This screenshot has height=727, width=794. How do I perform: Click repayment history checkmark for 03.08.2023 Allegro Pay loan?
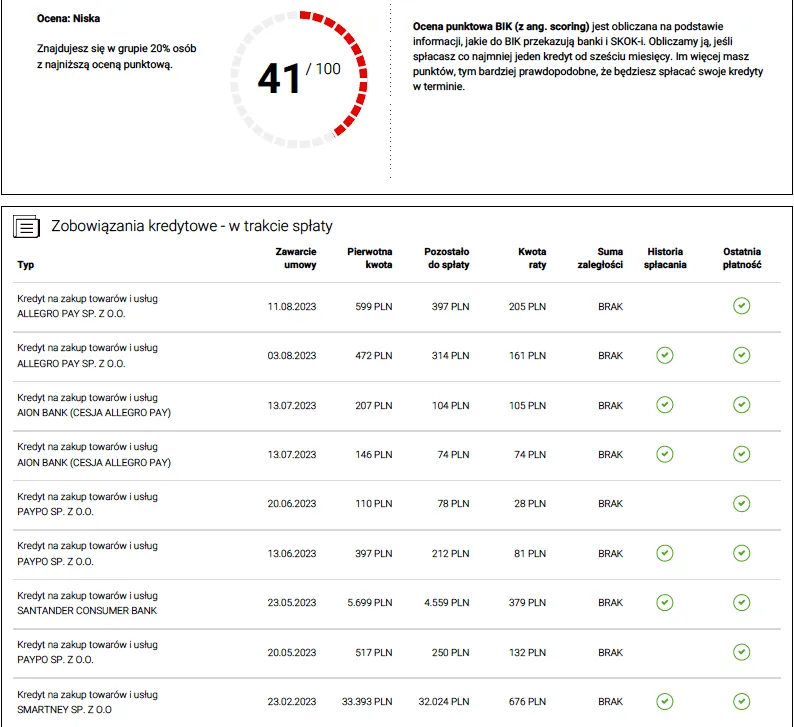[x=664, y=355]
